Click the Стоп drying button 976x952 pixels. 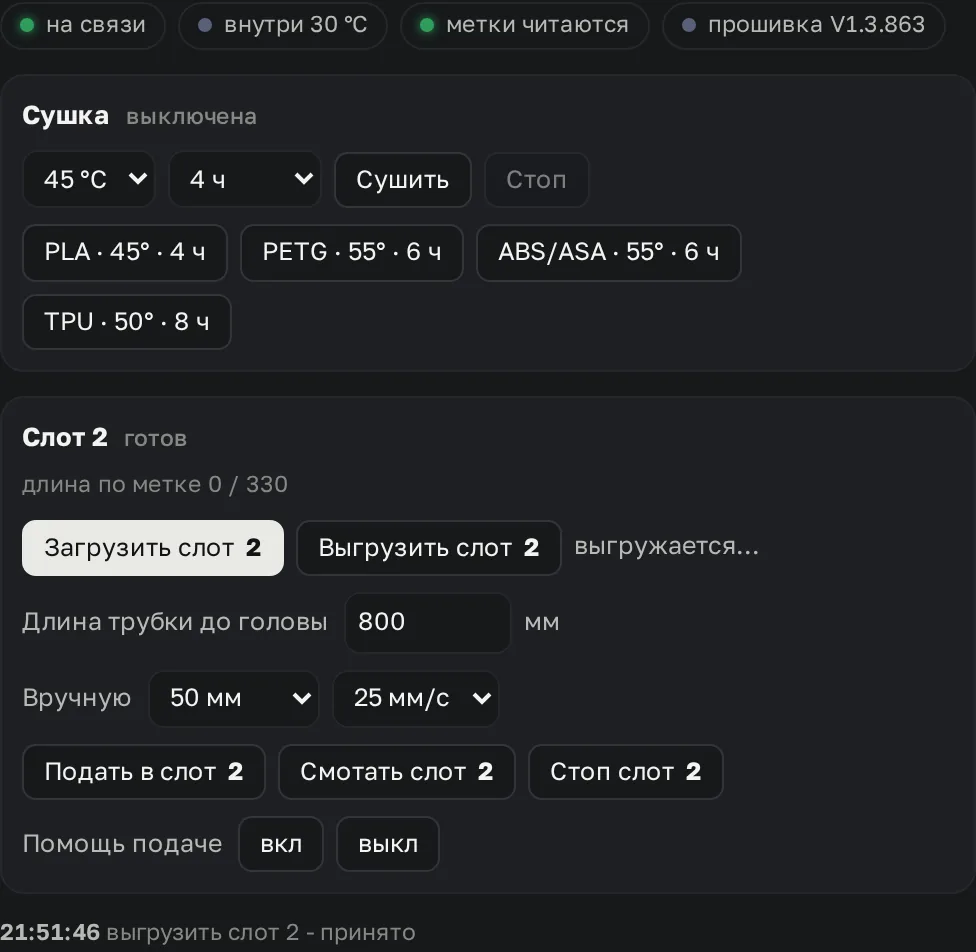[x=537, y=179]
